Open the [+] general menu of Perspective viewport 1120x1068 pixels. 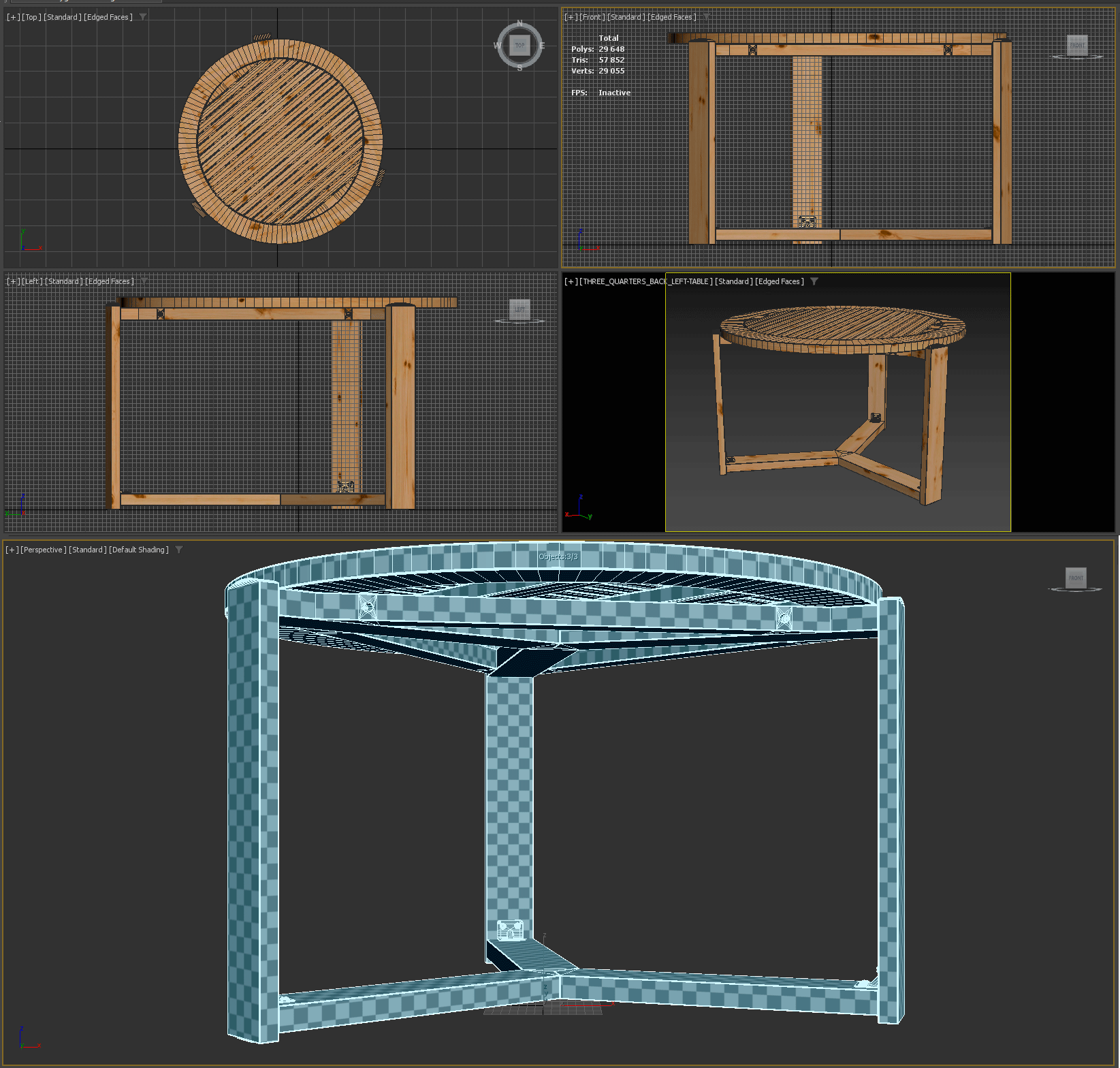pos(12,550)
